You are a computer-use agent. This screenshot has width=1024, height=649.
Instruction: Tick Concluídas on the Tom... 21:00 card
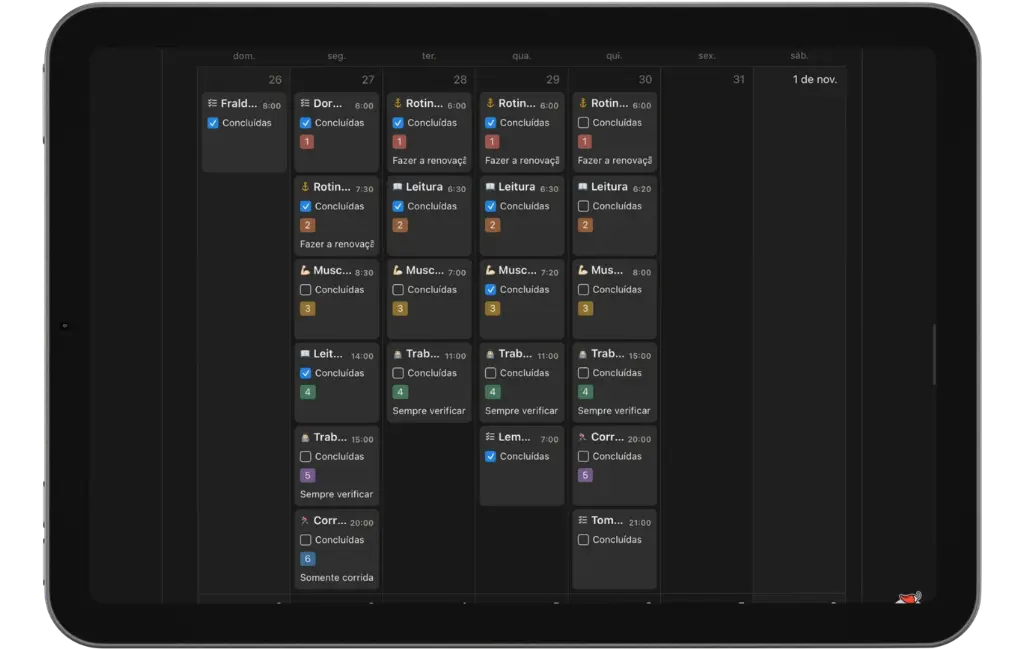pos(584,540)
